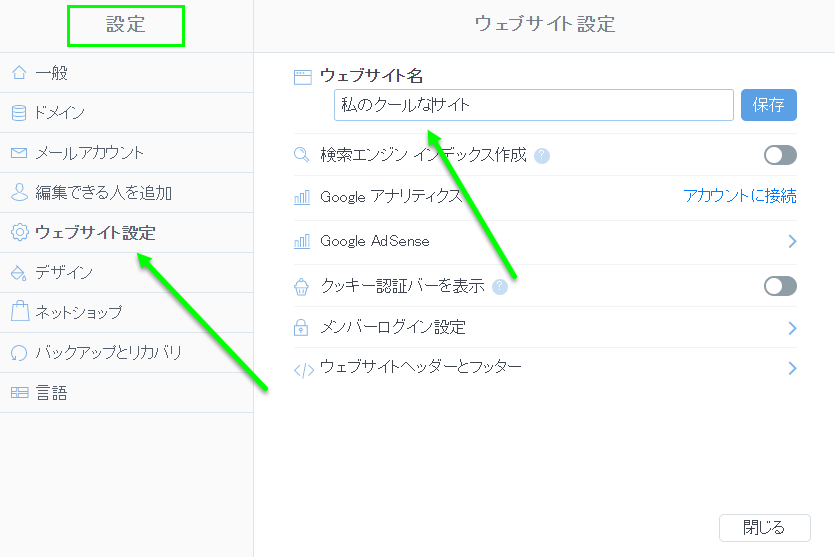Open help tooltip for 検索エンジン インデックス作成
Viewport: 835px width, 557px height.
pyautogui.click(x=542, y=155)
